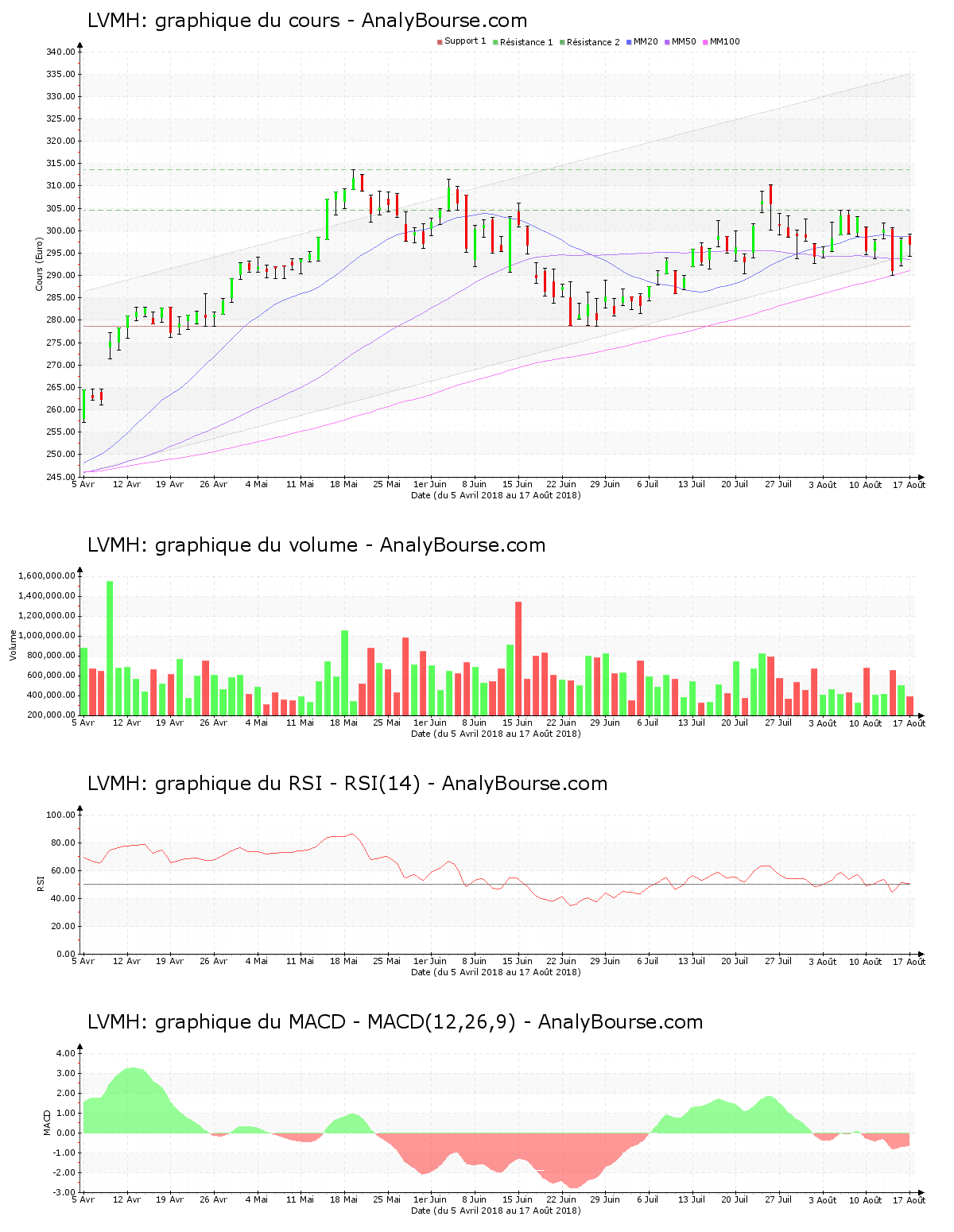Image resolution: width=954 pixels, height=1232 pixels.
Task: Click the '6 Juil' date on RSI chart
Action: [x=647, y=961]
